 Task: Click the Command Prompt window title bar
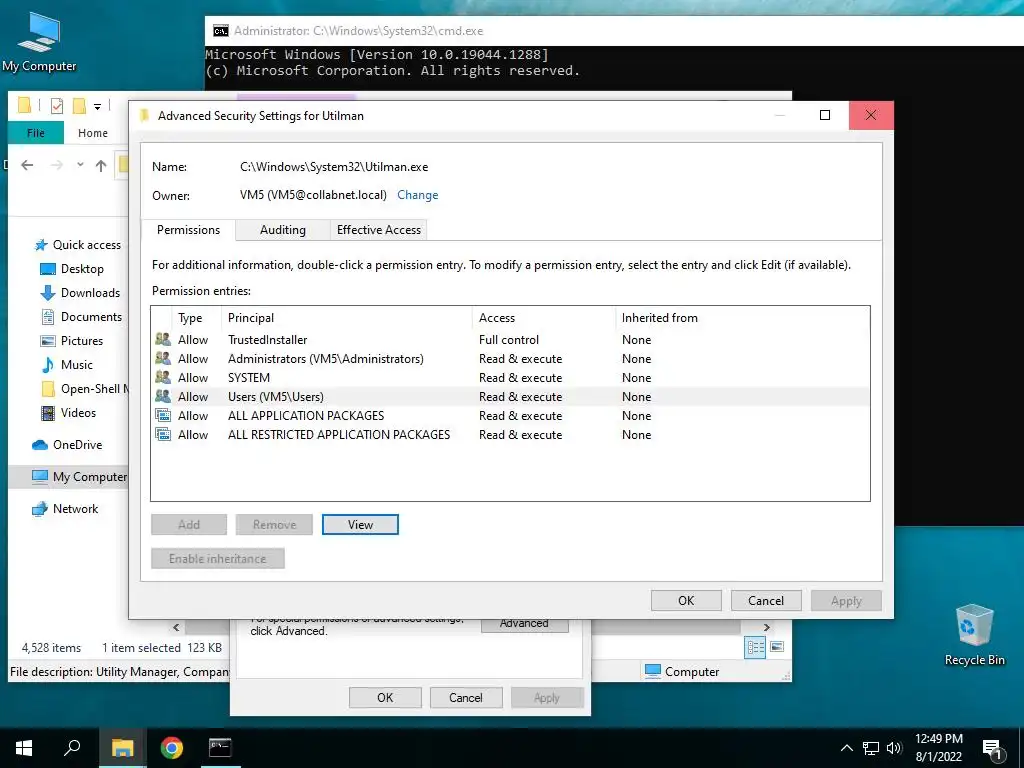[614, 31]
